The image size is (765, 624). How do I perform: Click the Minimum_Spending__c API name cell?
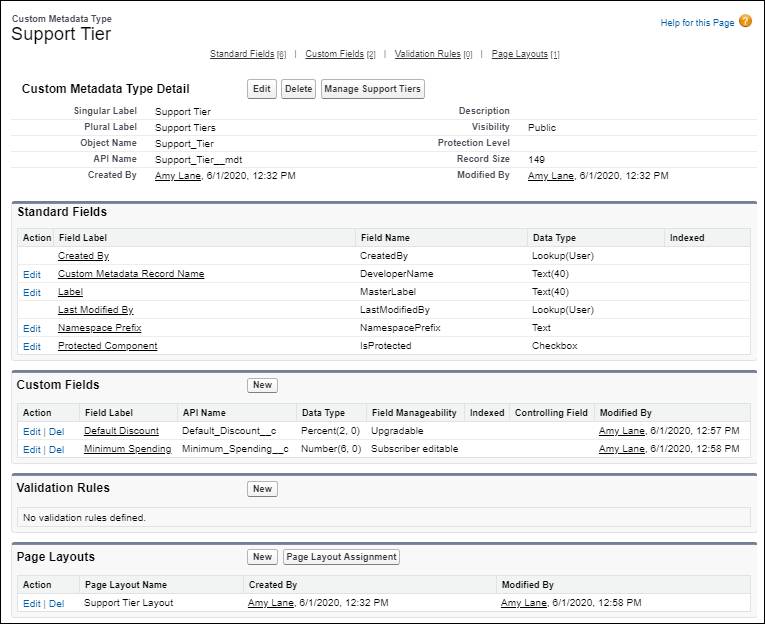click(x=235, y=449)
